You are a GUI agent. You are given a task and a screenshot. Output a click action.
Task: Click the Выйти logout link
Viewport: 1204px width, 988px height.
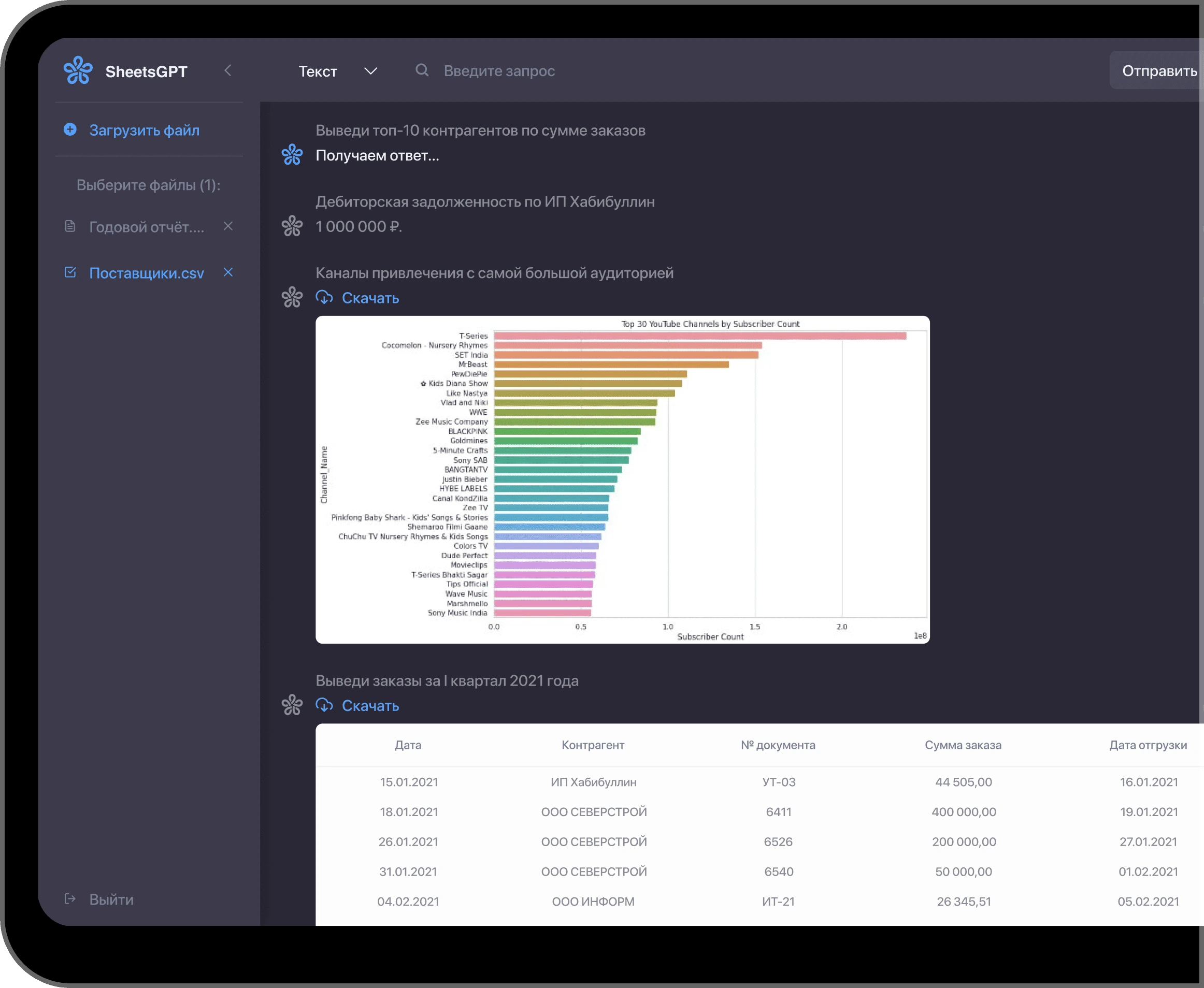[x=111, y=900]
